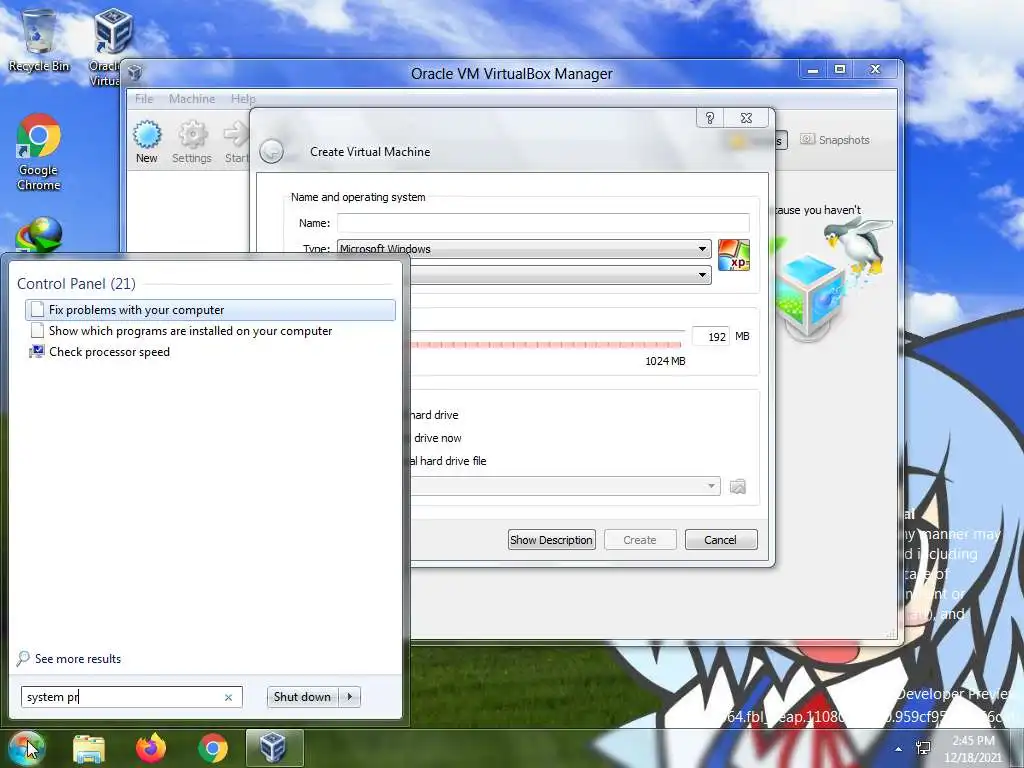1024x768 pixels.
Task: Click the VirtualBox taskbar button
Action: point(274,748)
